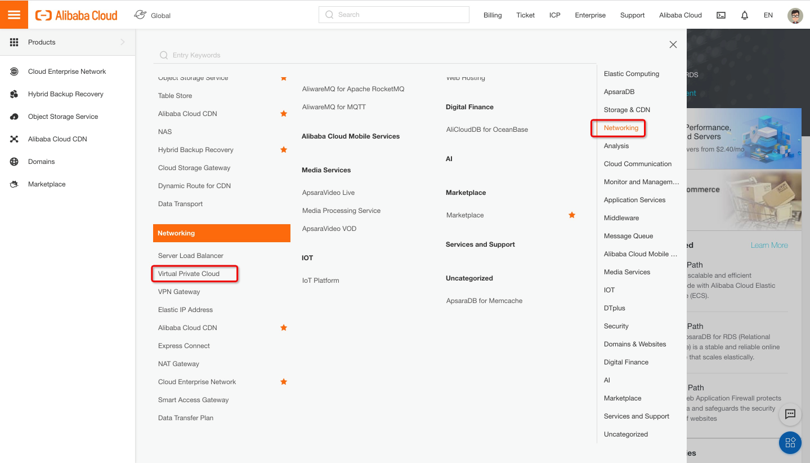Open the user avatar menu

[795, 15]
